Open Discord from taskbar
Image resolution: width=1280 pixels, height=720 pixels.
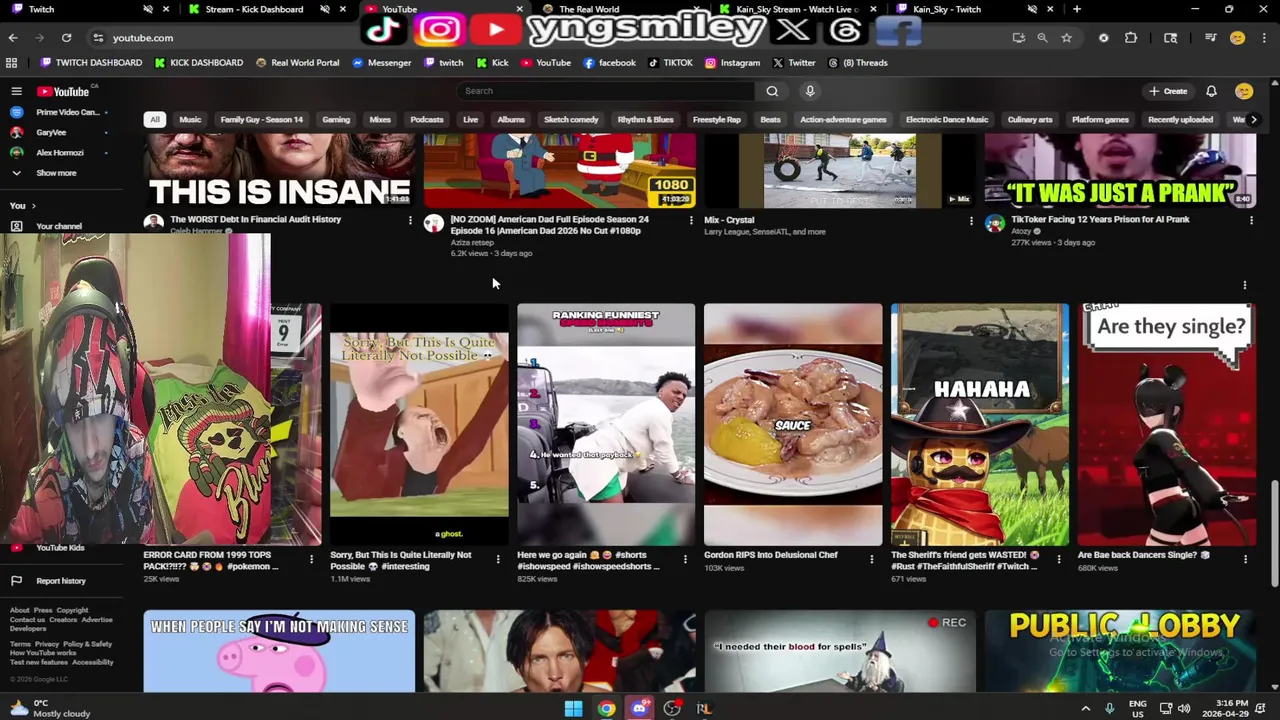coord(639,708)
